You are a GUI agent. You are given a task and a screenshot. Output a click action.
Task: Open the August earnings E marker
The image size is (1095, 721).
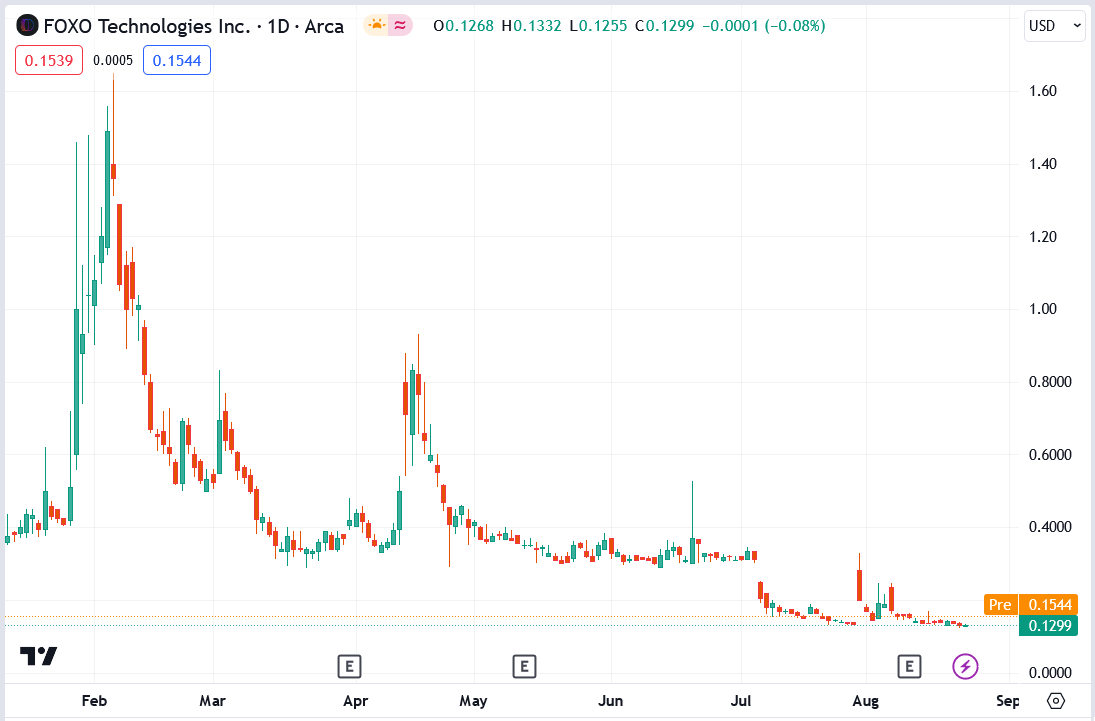point(909,667)
